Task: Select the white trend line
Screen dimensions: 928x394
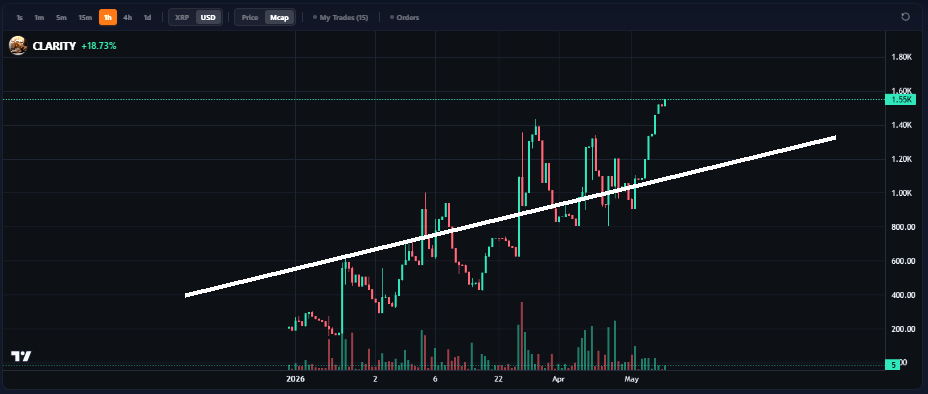Action: [x=510, y=216]
